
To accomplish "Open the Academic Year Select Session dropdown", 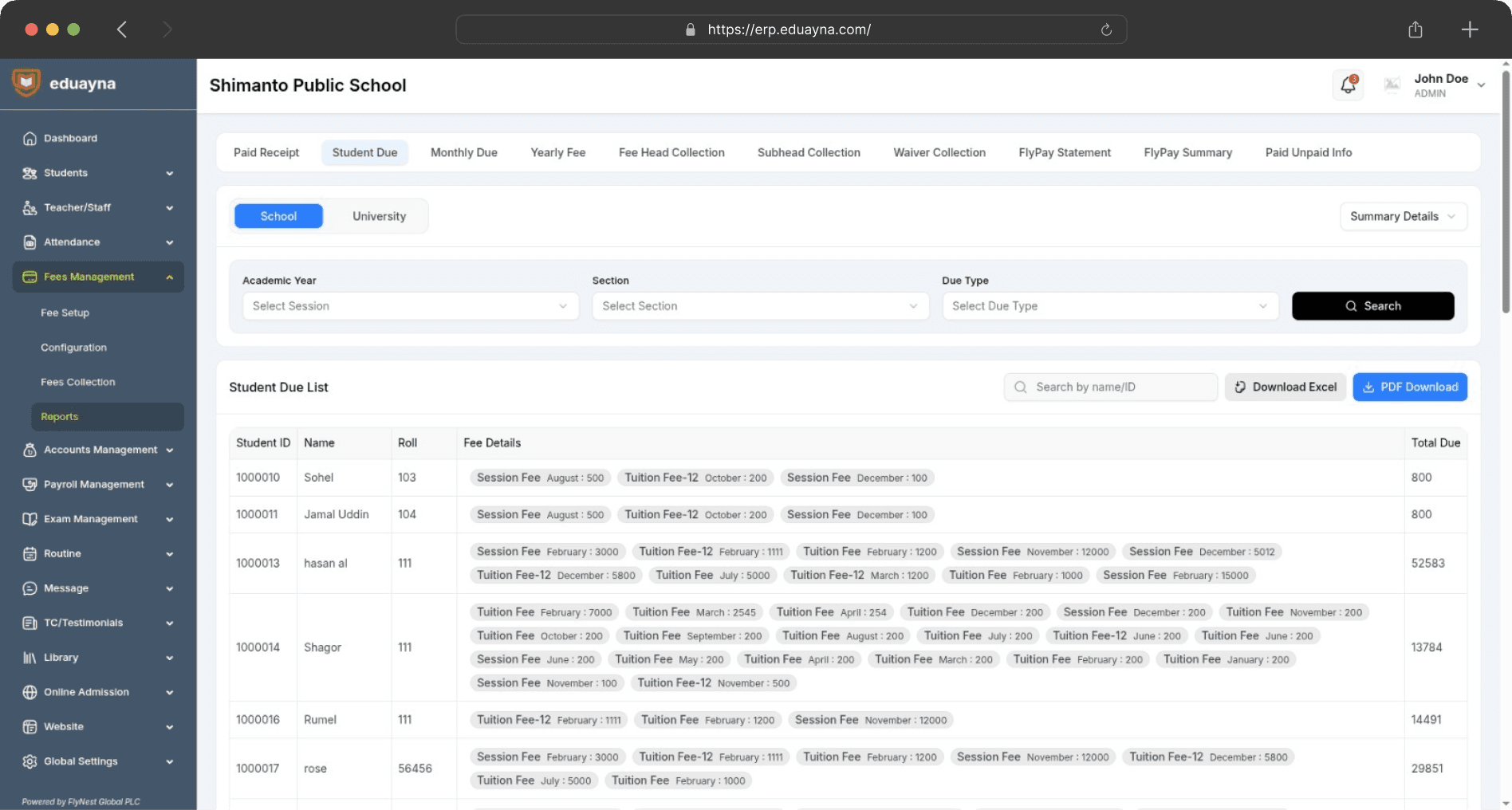I will 410,306.
